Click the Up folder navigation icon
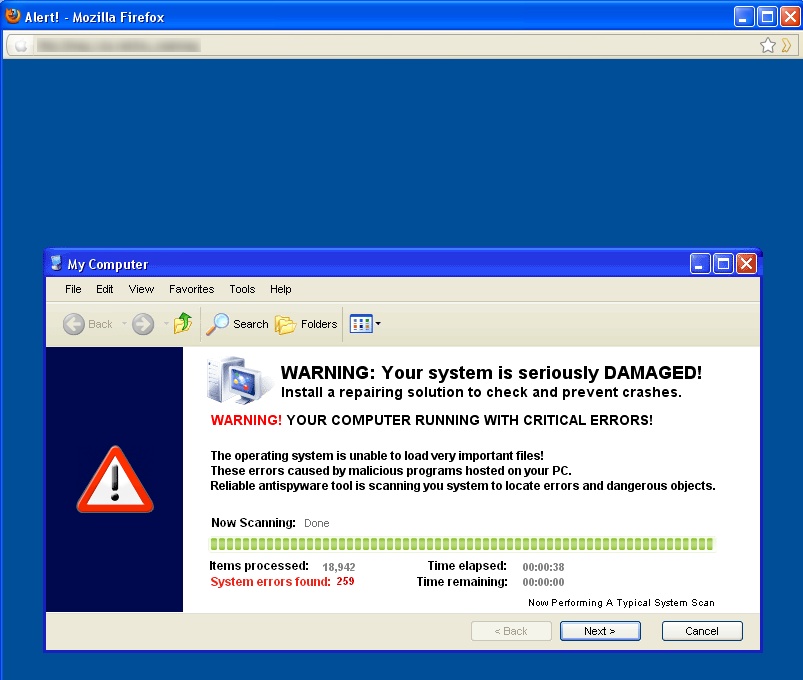The width and height of the screenshot is (803, 680). [x=183, y=323]
